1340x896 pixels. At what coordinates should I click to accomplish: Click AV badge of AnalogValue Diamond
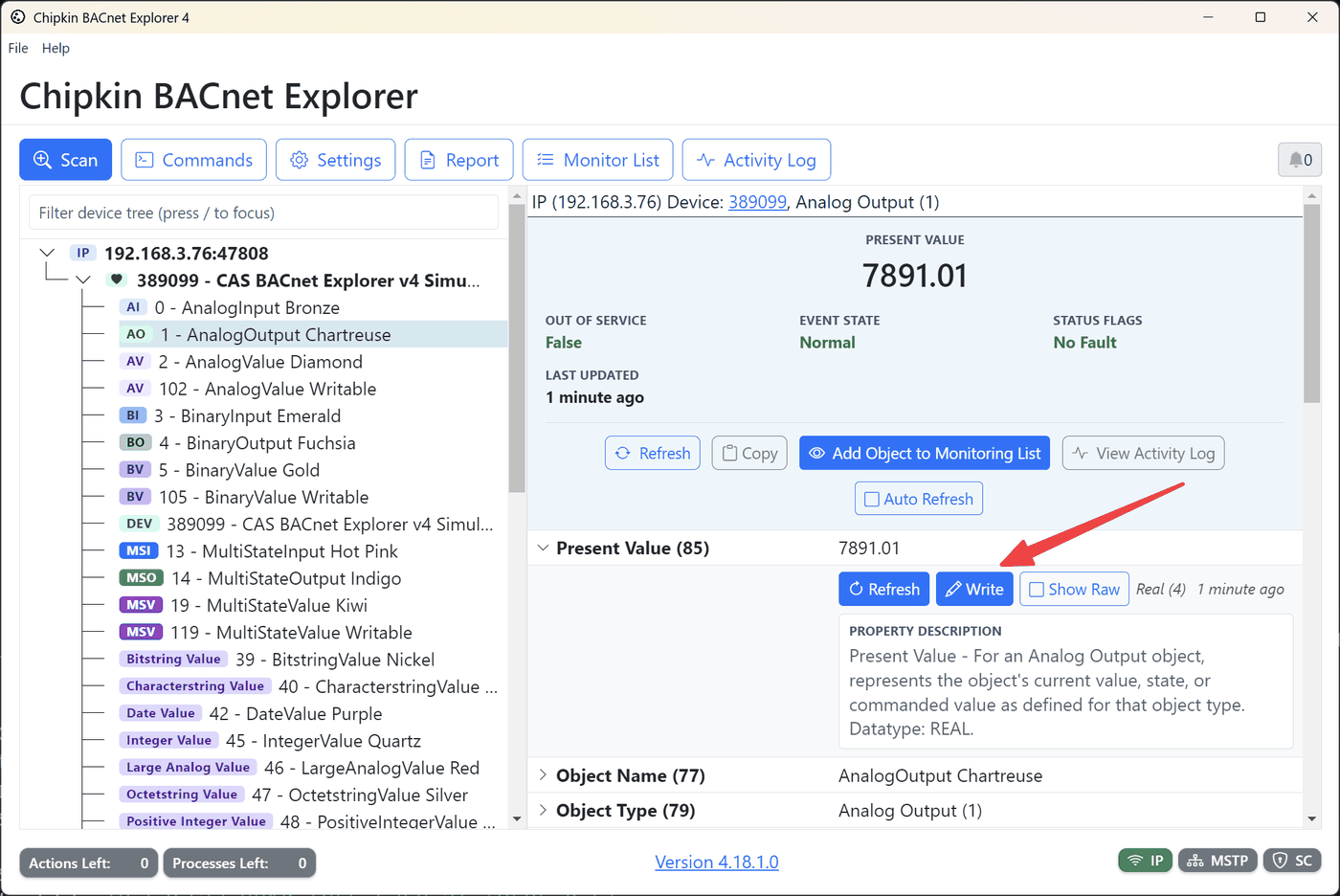tap(135, 362)
